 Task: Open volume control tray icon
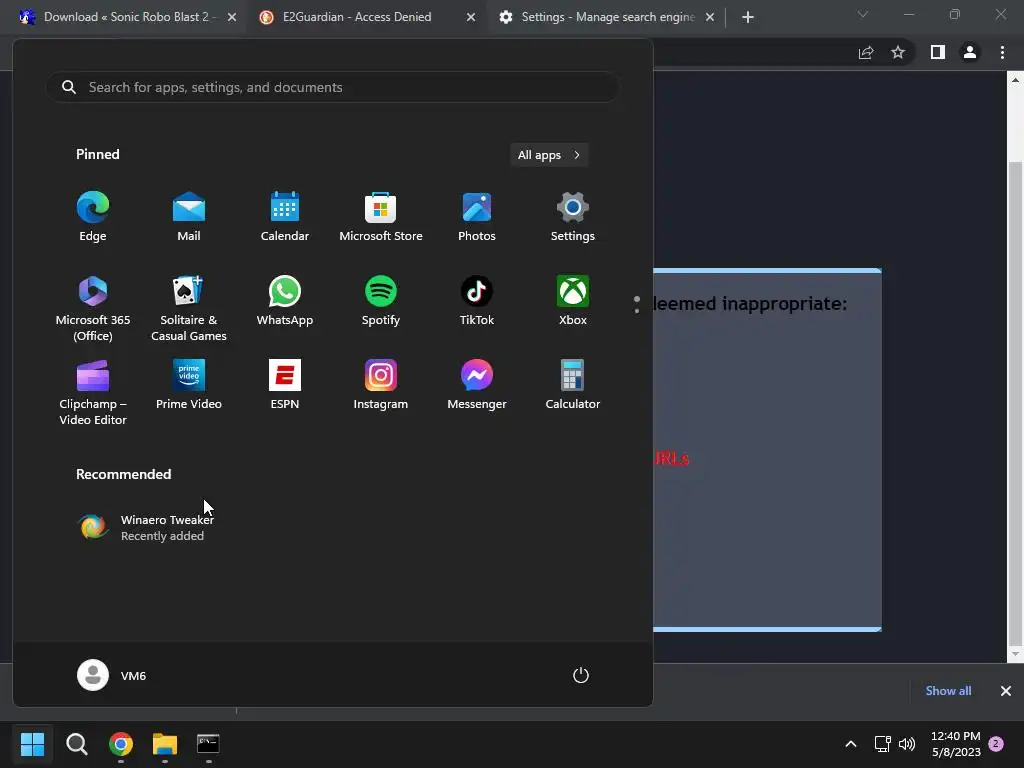tap(907, 744)
